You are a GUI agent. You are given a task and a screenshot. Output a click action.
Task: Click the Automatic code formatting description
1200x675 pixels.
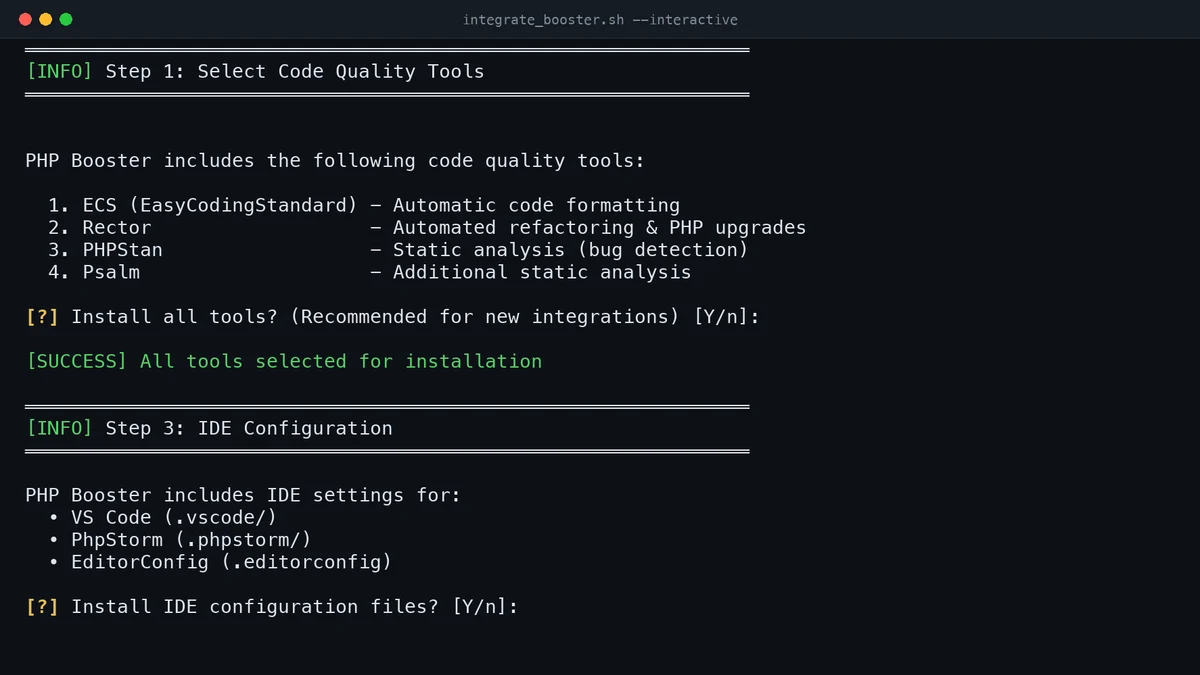(x=536, y=205)
